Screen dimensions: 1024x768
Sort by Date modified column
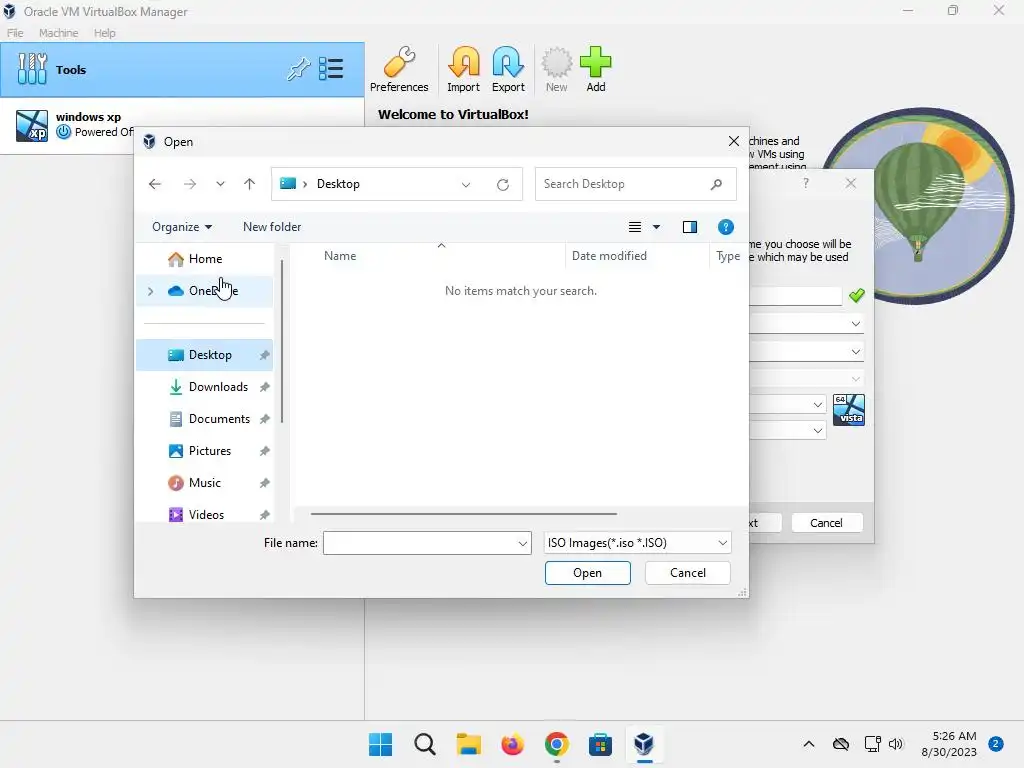pos(609,256)
